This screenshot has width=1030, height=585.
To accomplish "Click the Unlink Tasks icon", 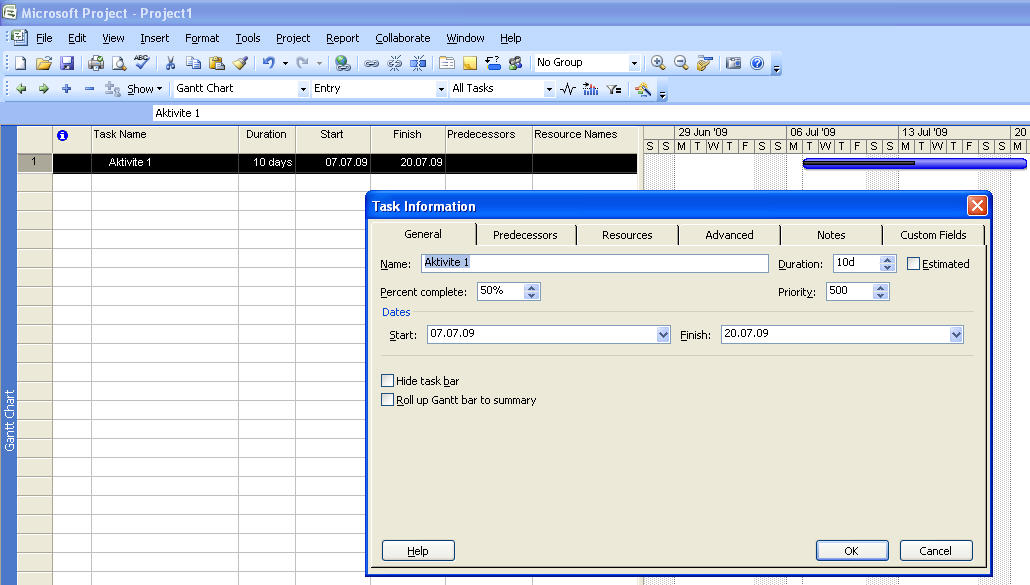I will pyautogui.click(x=394, y=63).
